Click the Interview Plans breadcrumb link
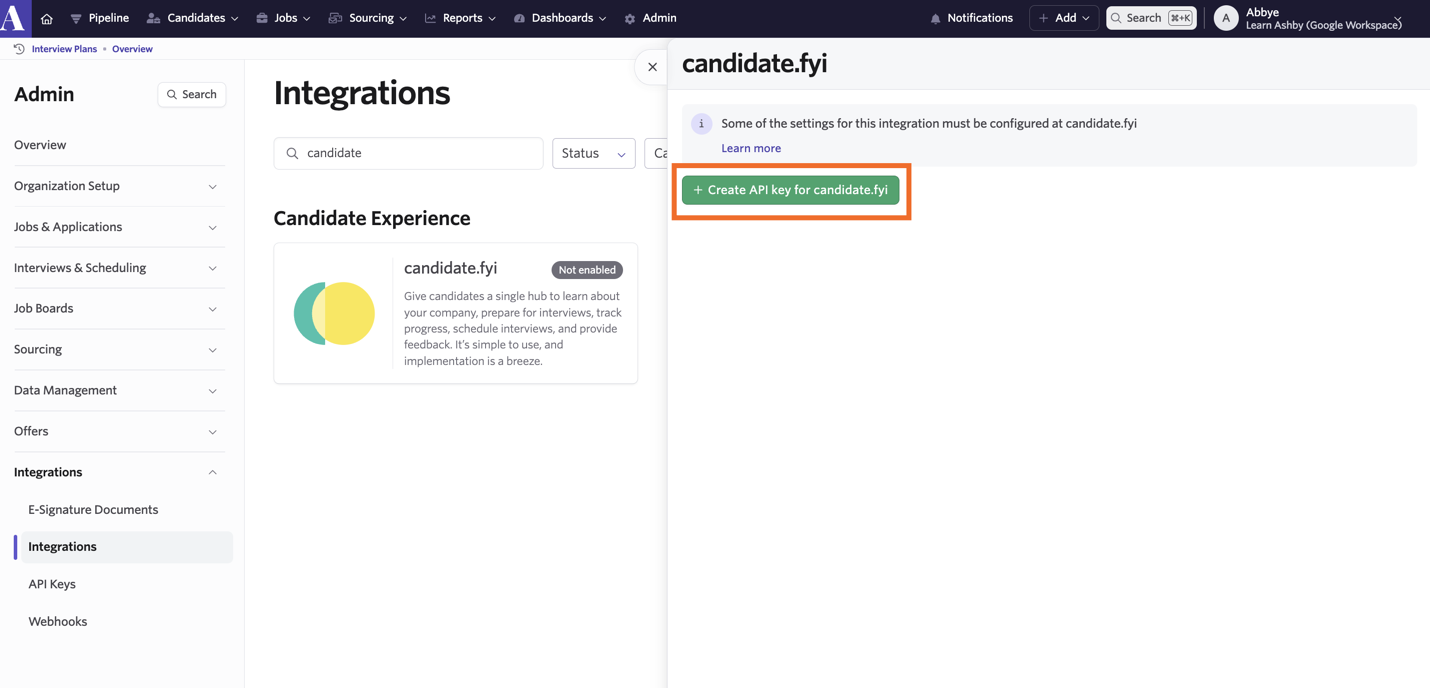This screenshot has height=688, width=1430. coord(65,49)
